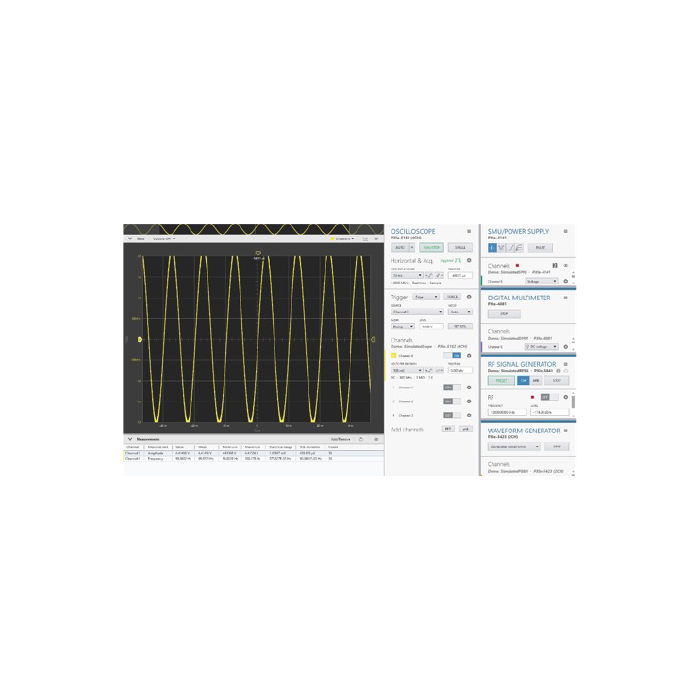Viewport: 700px width, 700px height.
Task: Click the oscilloscope Channel 0 yellow swatch
Action: pos(394,356)
